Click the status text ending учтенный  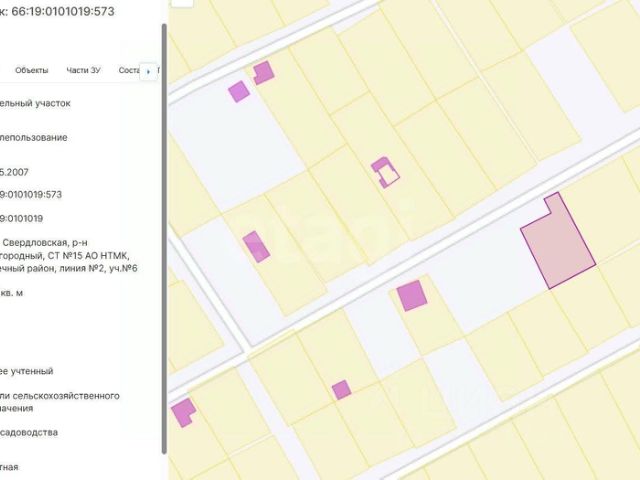click(27, 371)
